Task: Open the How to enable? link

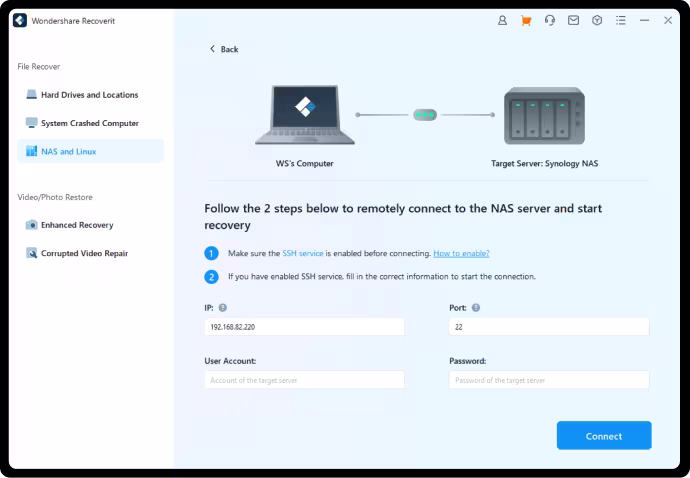Action: click(x=461, y=254)
